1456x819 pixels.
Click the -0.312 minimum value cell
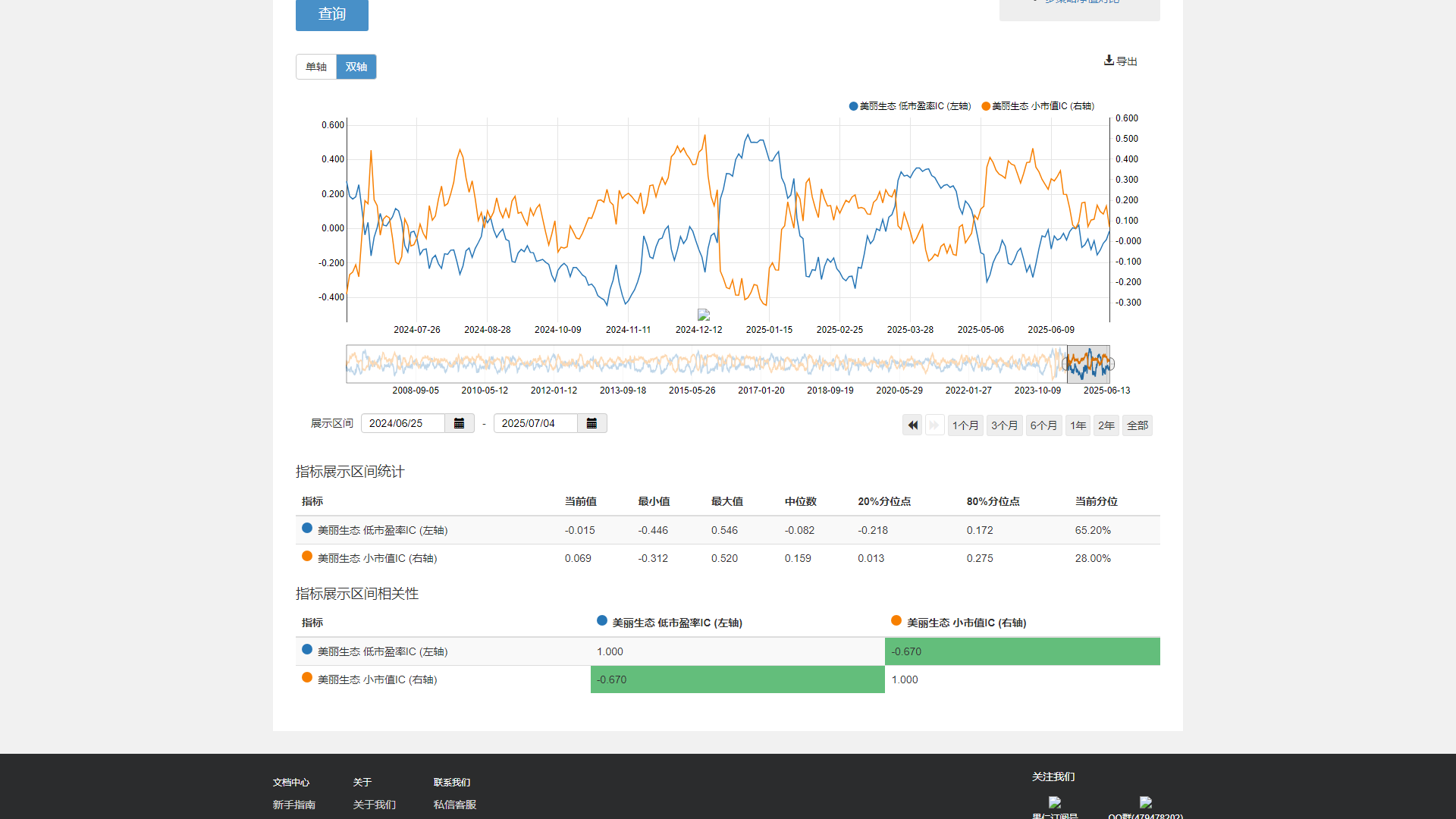click(653, 558)
